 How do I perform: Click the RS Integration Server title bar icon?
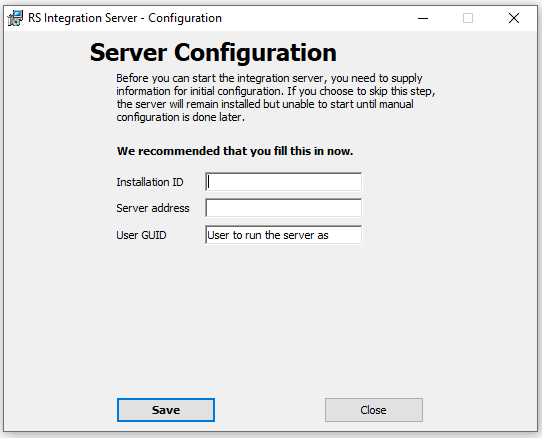click(15, 18)
